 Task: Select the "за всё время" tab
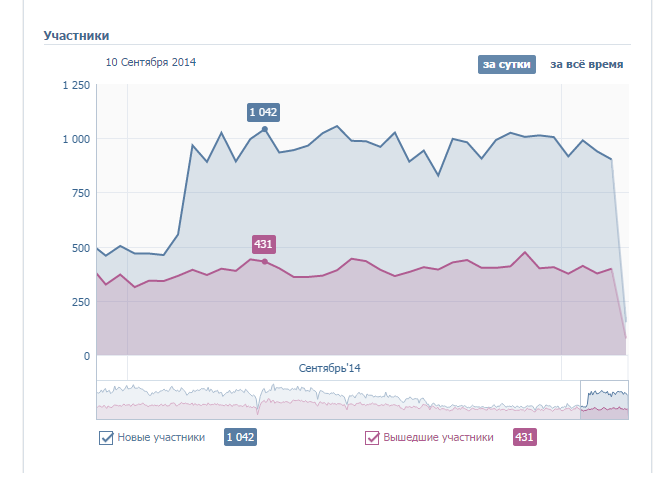click(586, 65)
